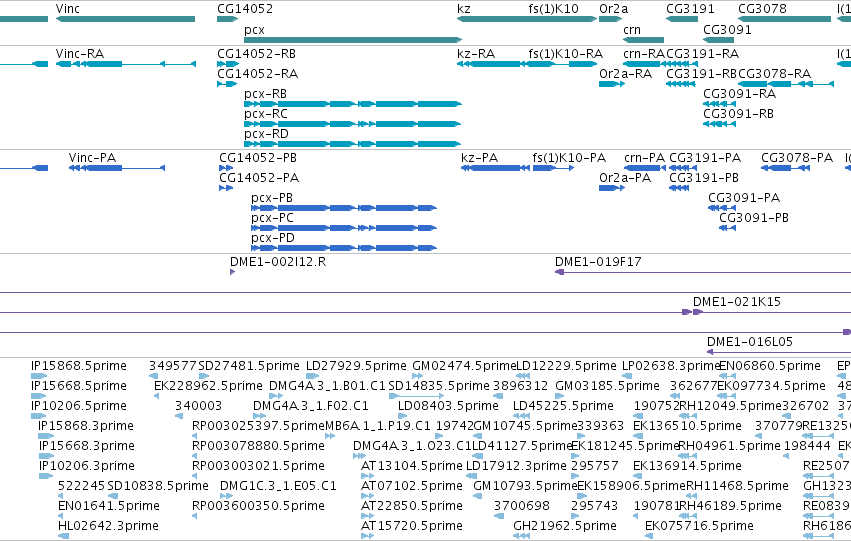
Task: Click the GM03185.5prime EST label
Action: [608, 386]
